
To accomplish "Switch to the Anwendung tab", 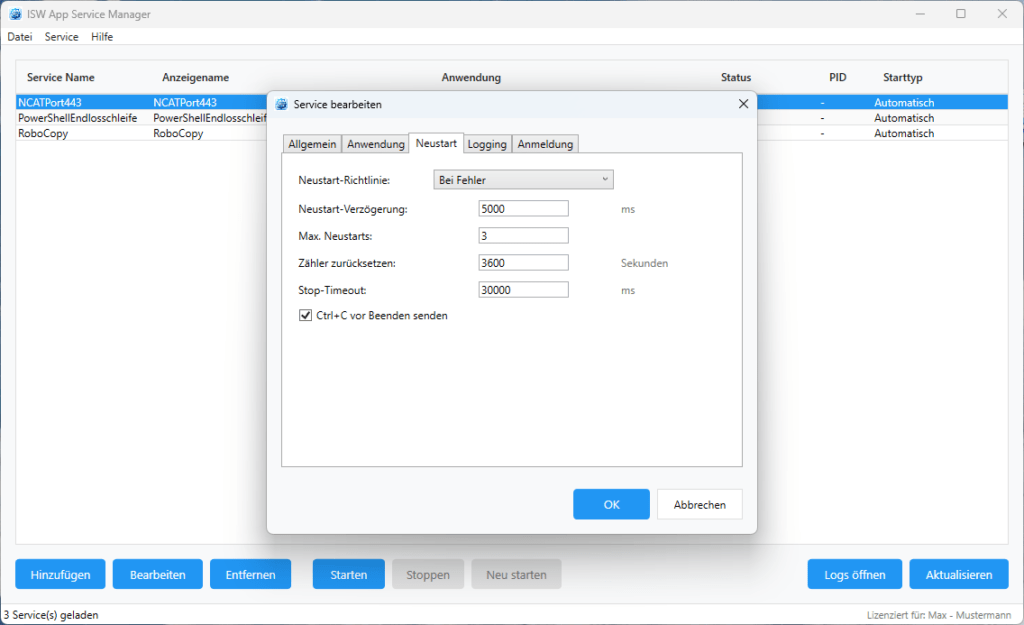I will 375,143.
